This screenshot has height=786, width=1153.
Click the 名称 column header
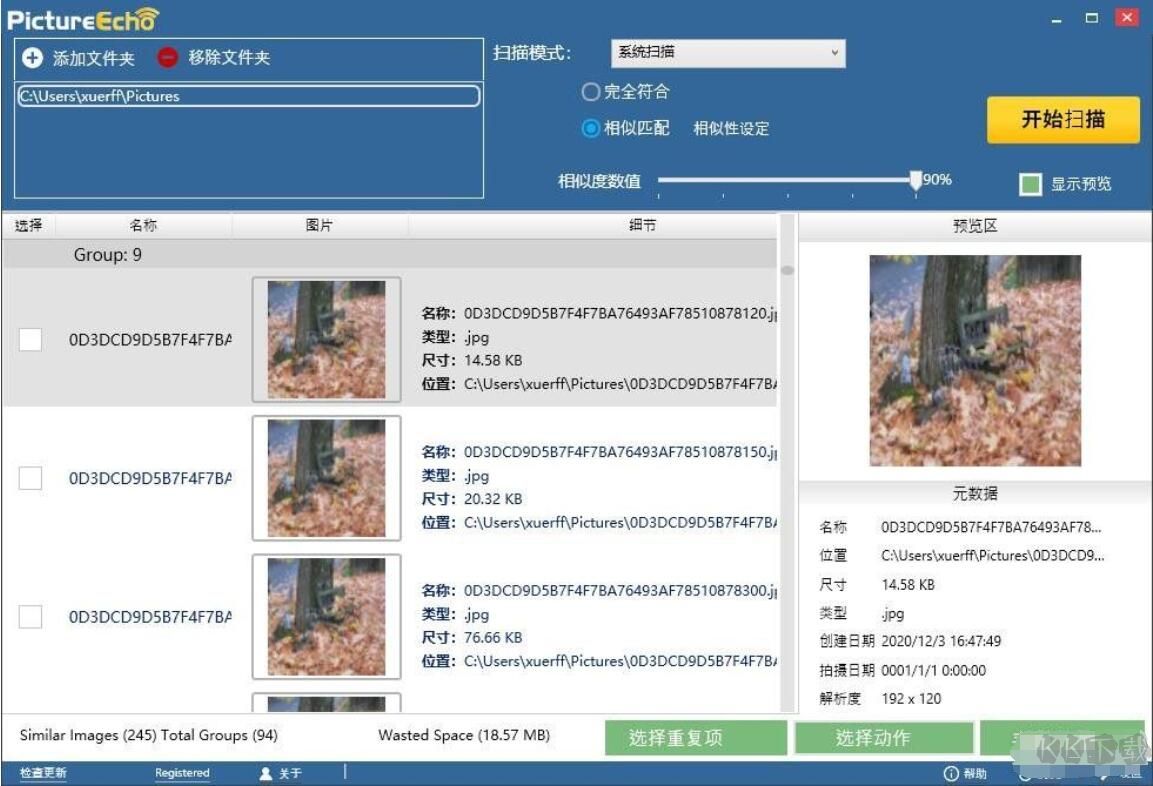pyautogui.click(x=145, y=225)
